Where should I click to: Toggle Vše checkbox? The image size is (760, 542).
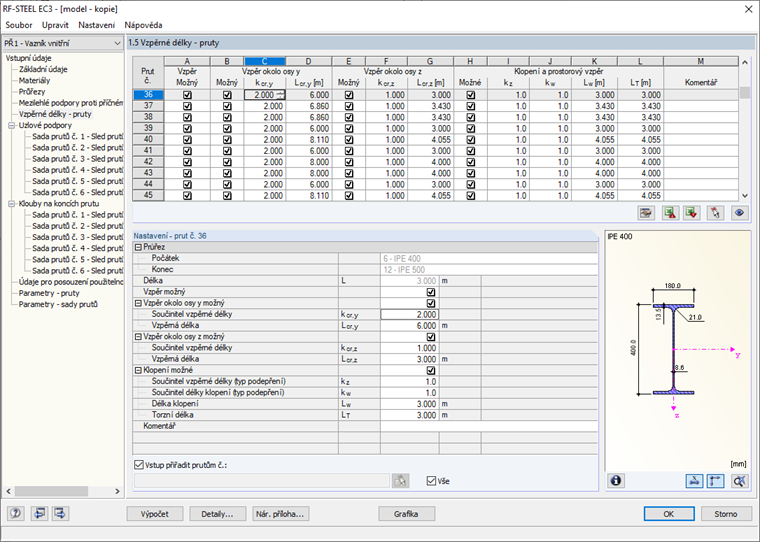[x=431, y=481]
